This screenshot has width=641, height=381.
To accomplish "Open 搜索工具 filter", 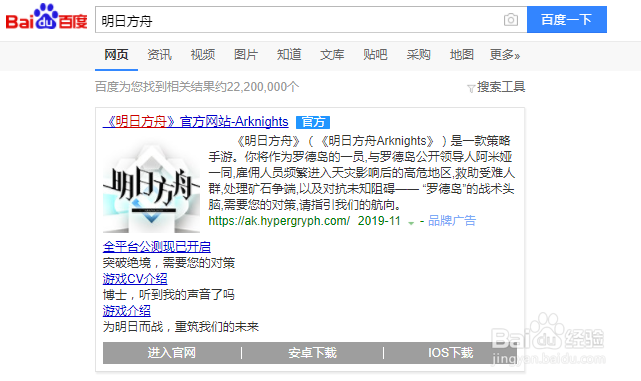I will point(496,87).
